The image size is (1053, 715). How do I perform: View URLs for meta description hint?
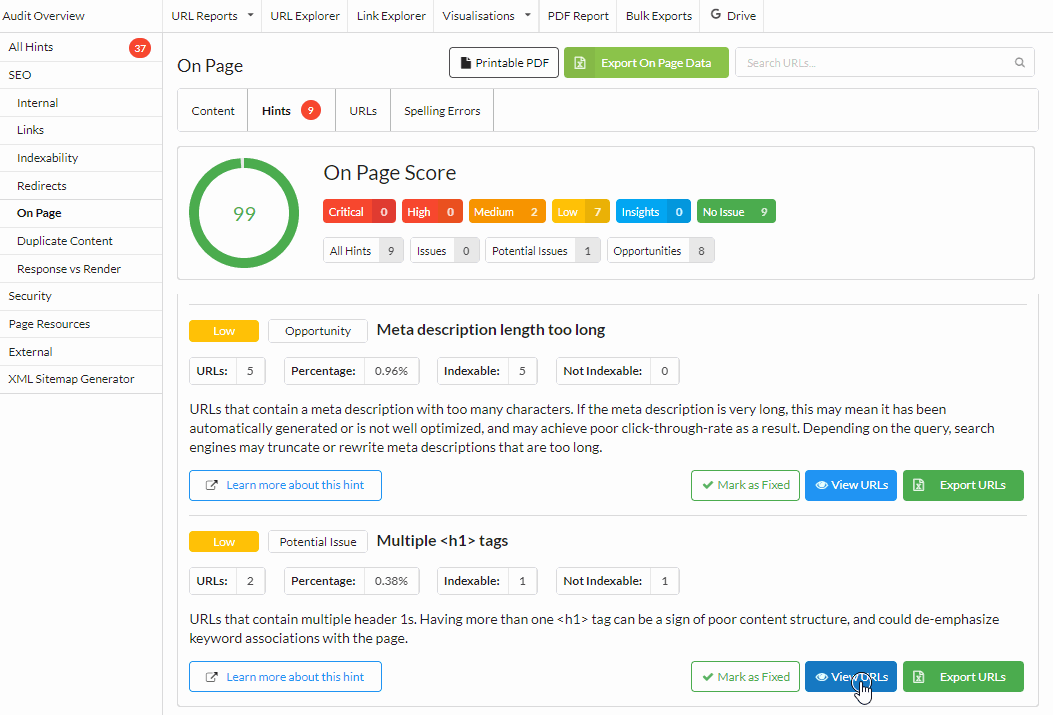tap(851, 485)
